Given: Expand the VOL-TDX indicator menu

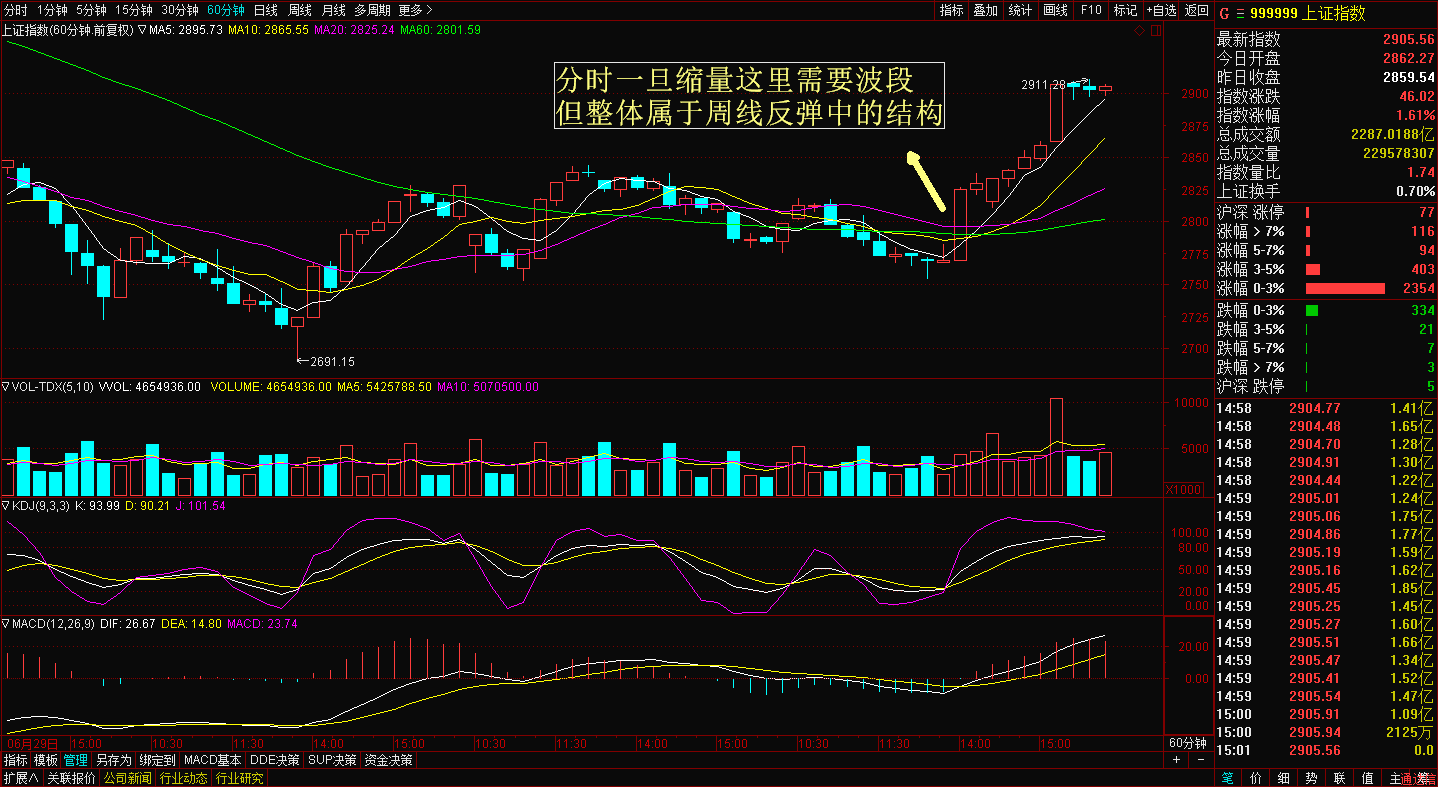Looking at the screenshot, I should point(5,386).
